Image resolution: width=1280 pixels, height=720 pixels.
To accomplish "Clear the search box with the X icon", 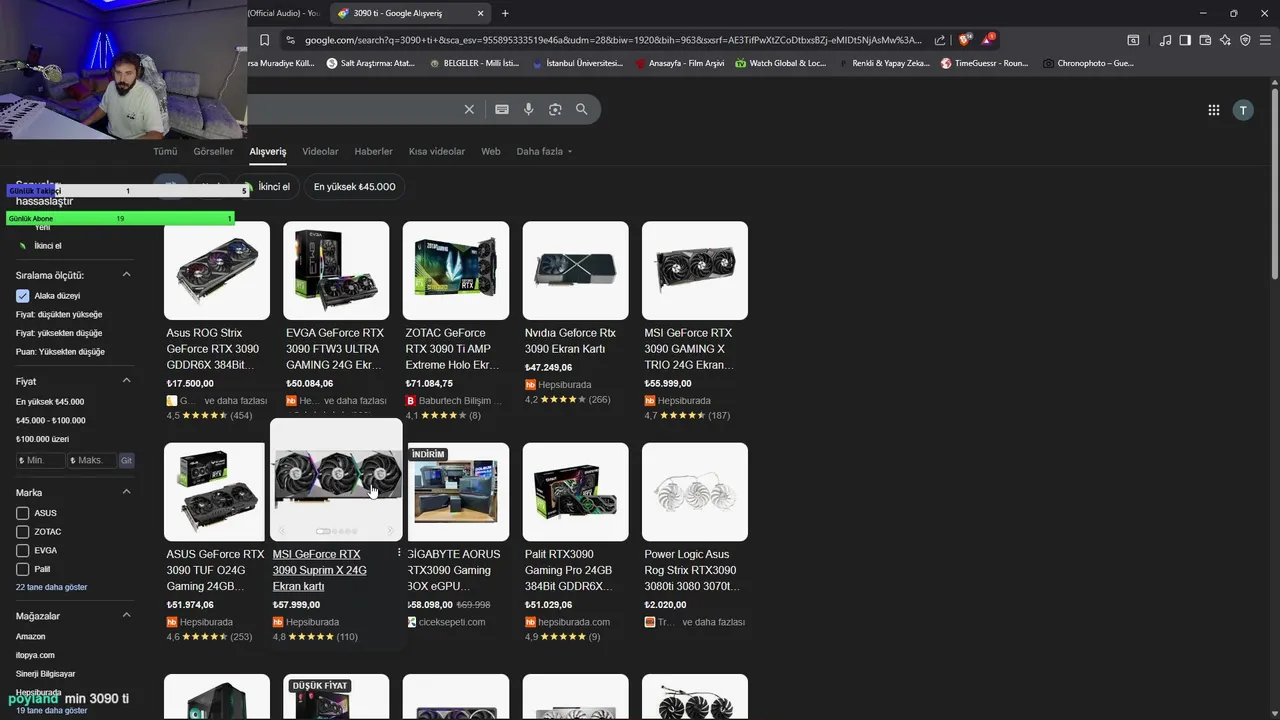I will 469,109.
